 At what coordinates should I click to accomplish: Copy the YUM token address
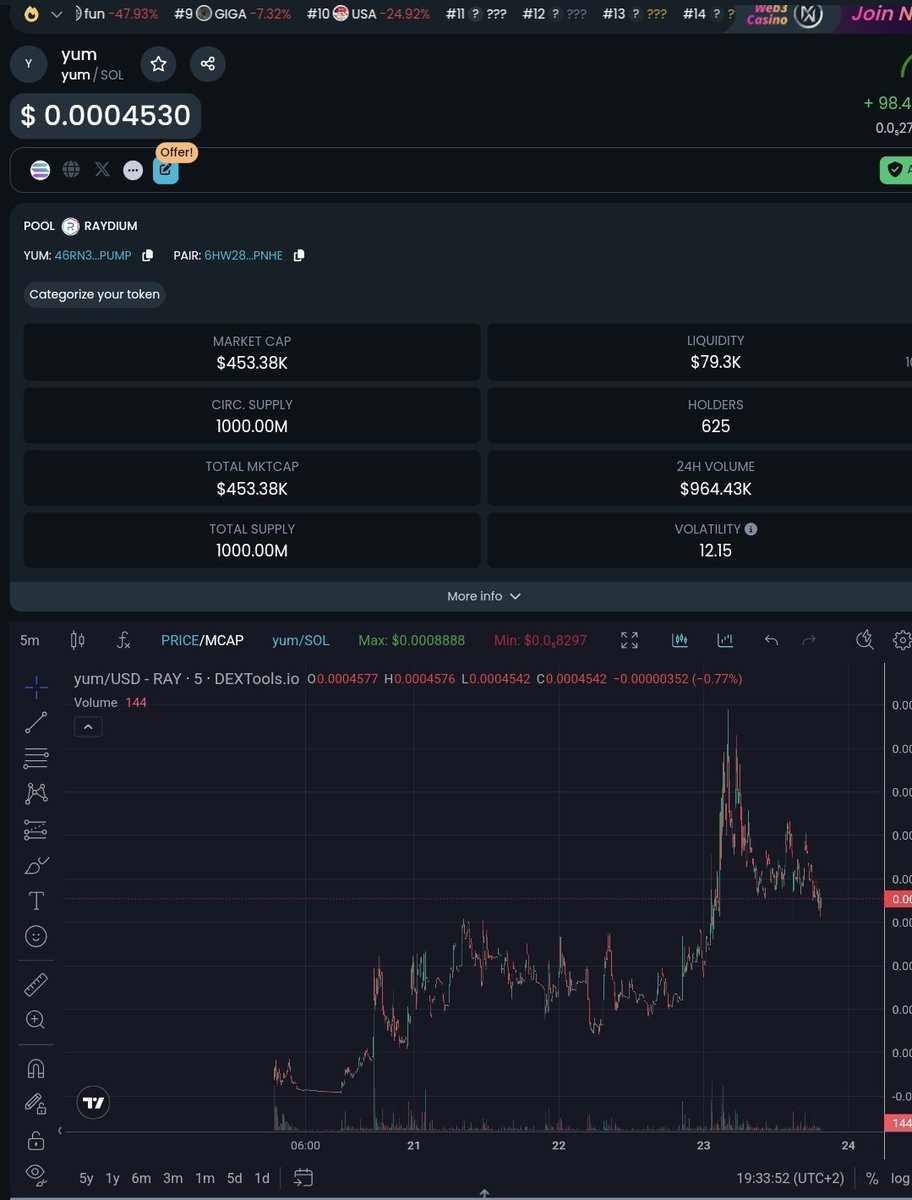(148, 255)
